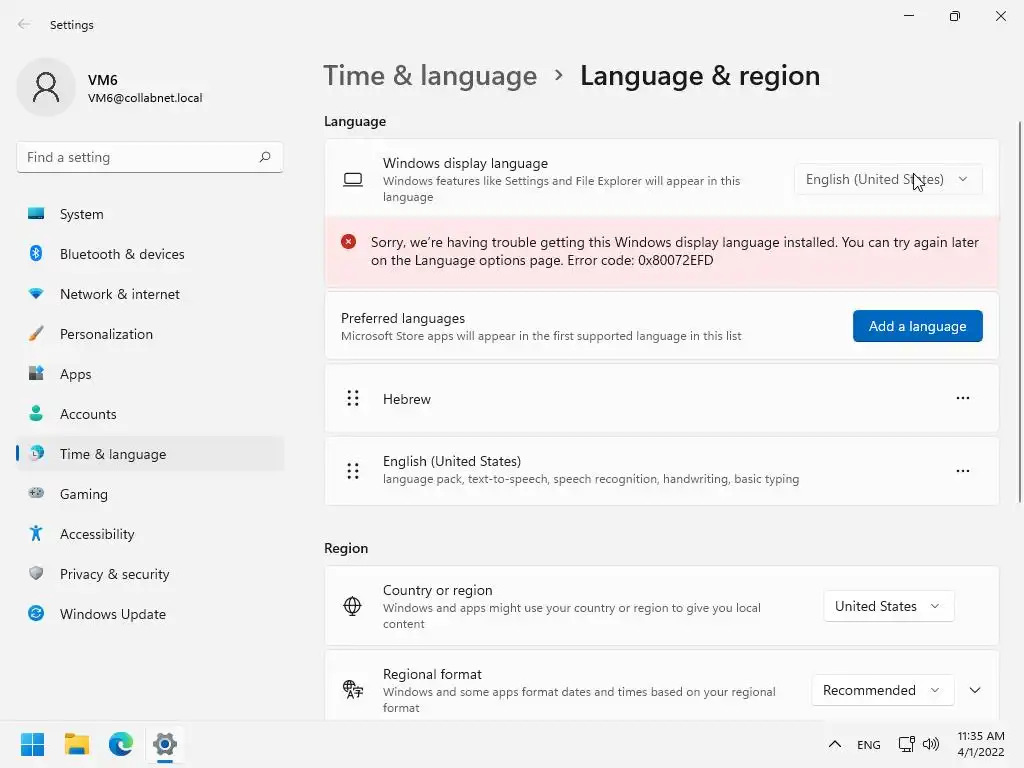
Task: Click the Accessibility figure icon in sidebar
Action: point(36,534)
